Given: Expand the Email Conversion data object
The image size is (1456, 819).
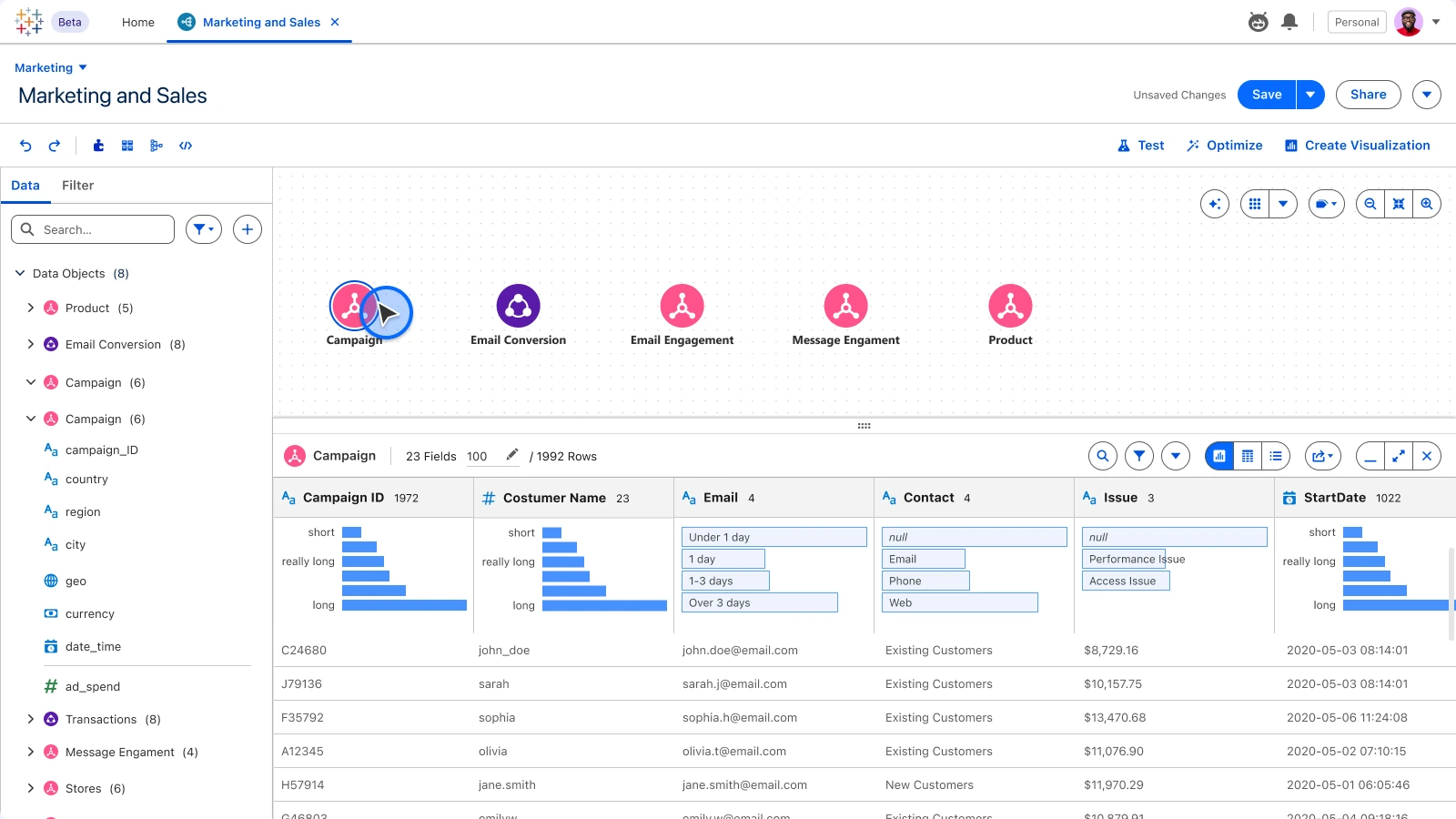Looking at the screenshot, I should 31,344.
